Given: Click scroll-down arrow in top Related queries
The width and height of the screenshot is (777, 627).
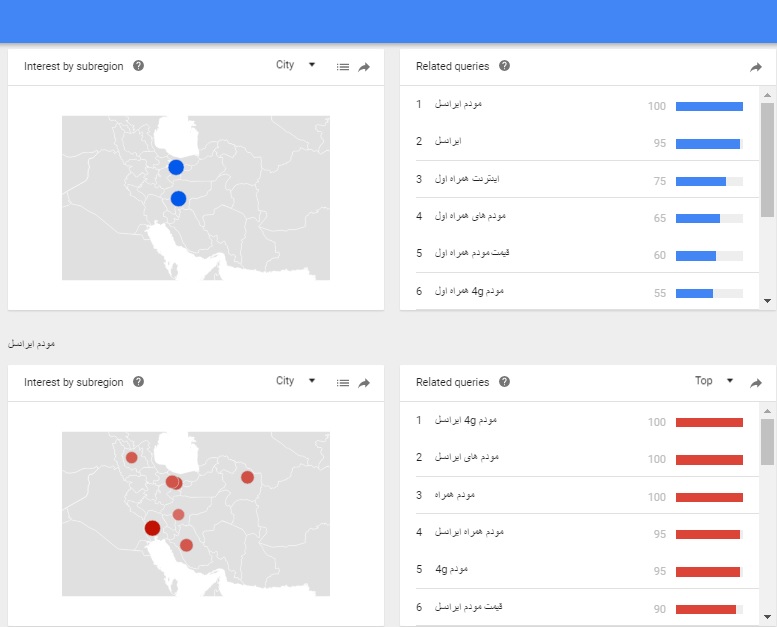Looking at the screenshot, I should click(x=767, y=300).
